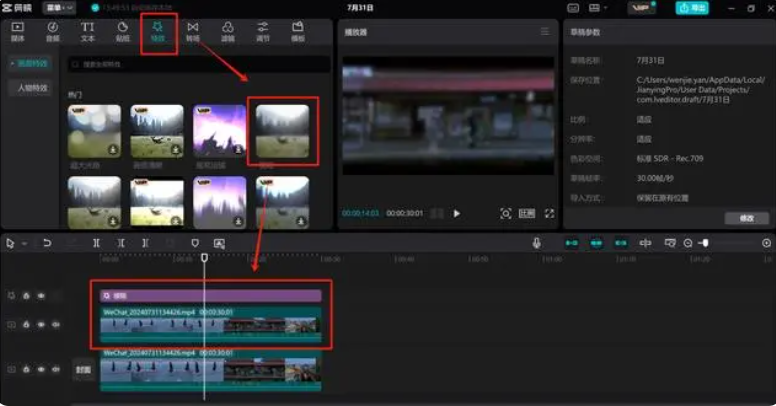Screen dimensions: 776x406
Task: Click the save path text starting C:/Users/wenjie.yan
Action: 700,90
